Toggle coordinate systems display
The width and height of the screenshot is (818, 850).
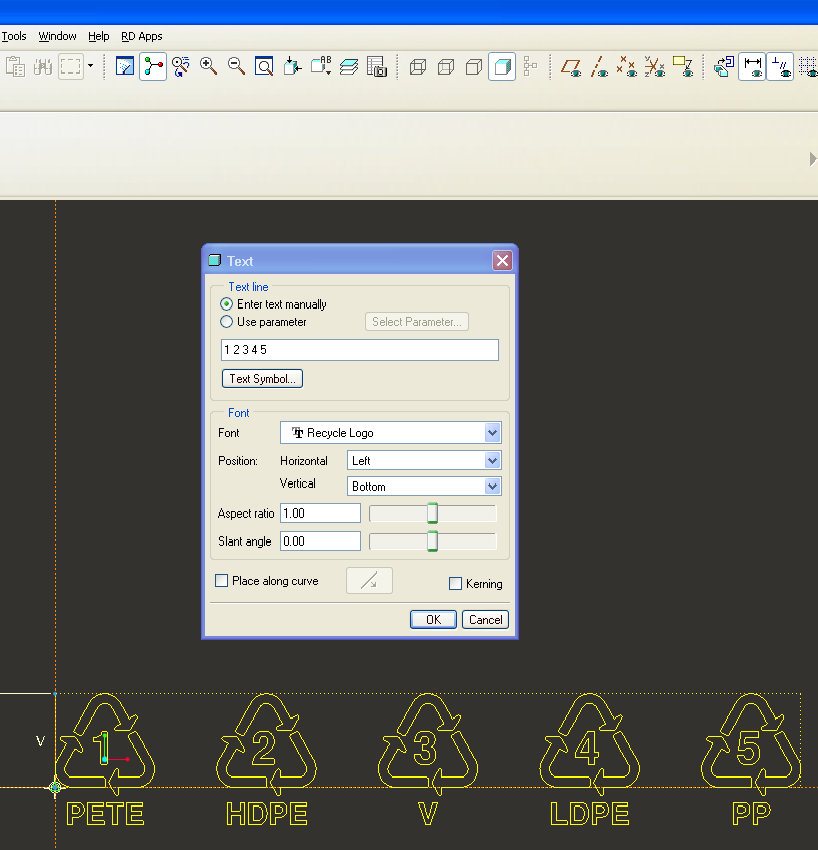[x=655, y=67]
